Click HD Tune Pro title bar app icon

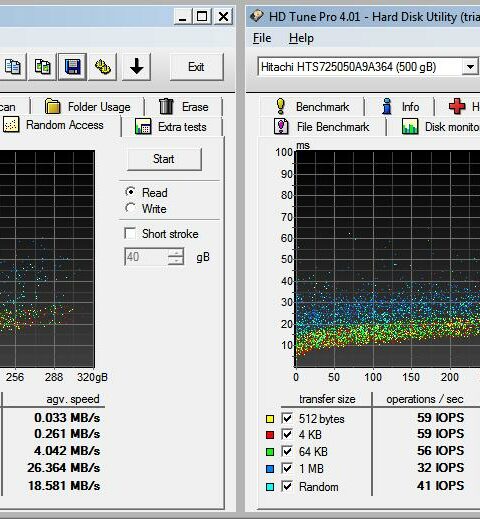(257, 16)
